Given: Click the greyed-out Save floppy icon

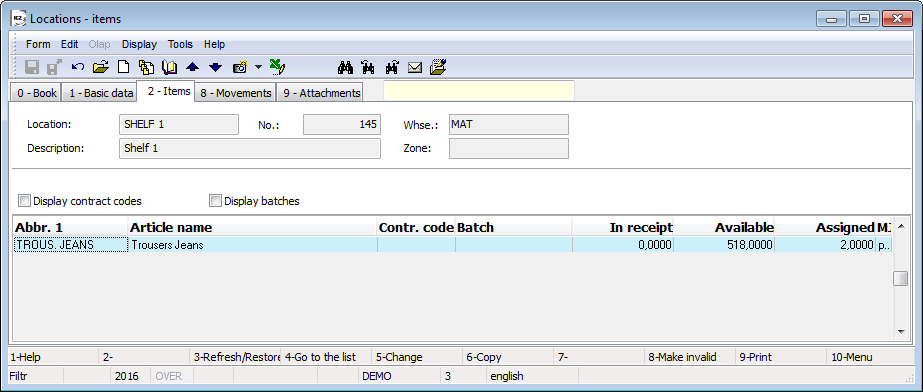Looking at the screenshot, I should [32, 67].
